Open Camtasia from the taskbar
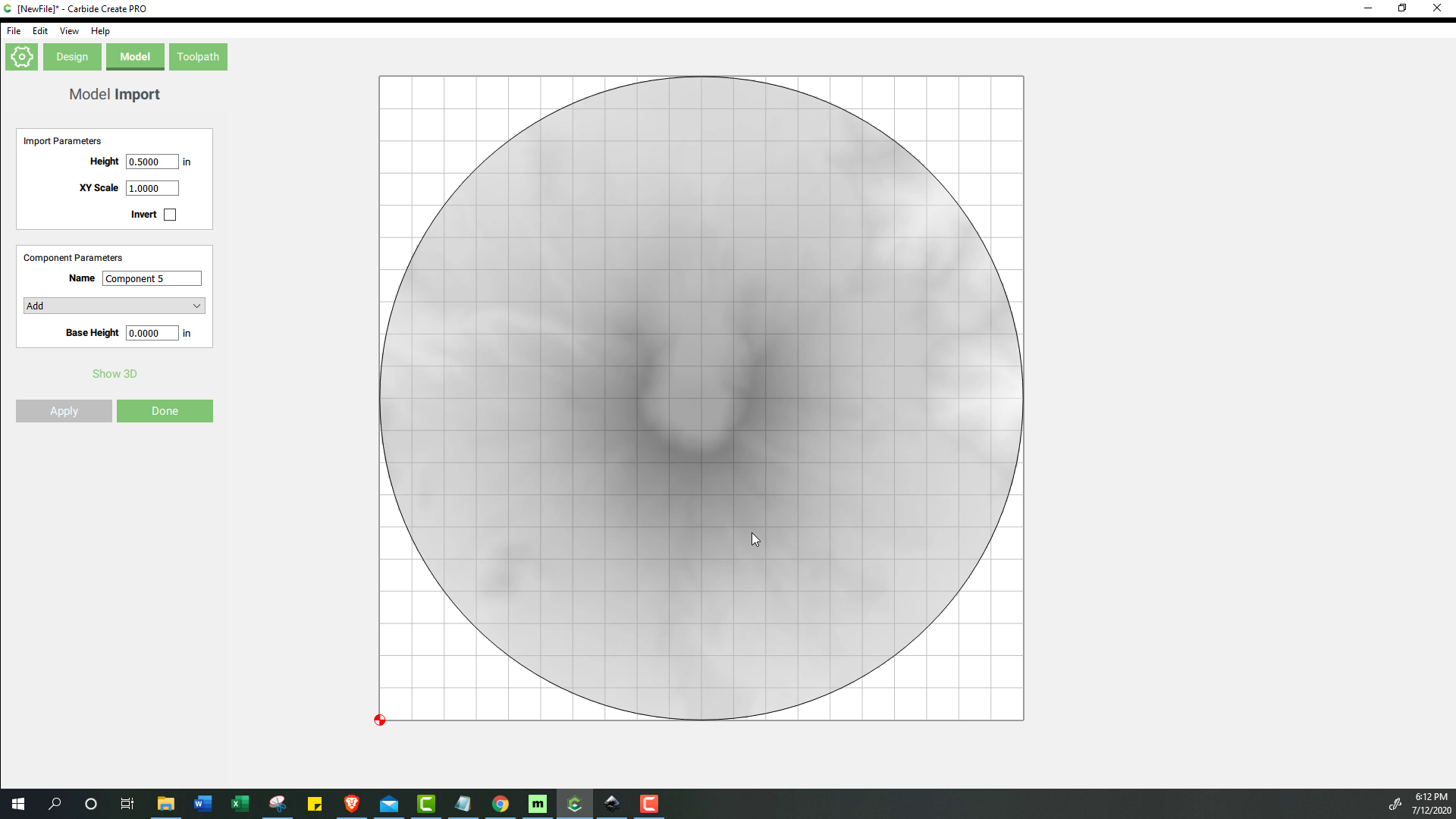1456x819 pixels. point(426,804)
